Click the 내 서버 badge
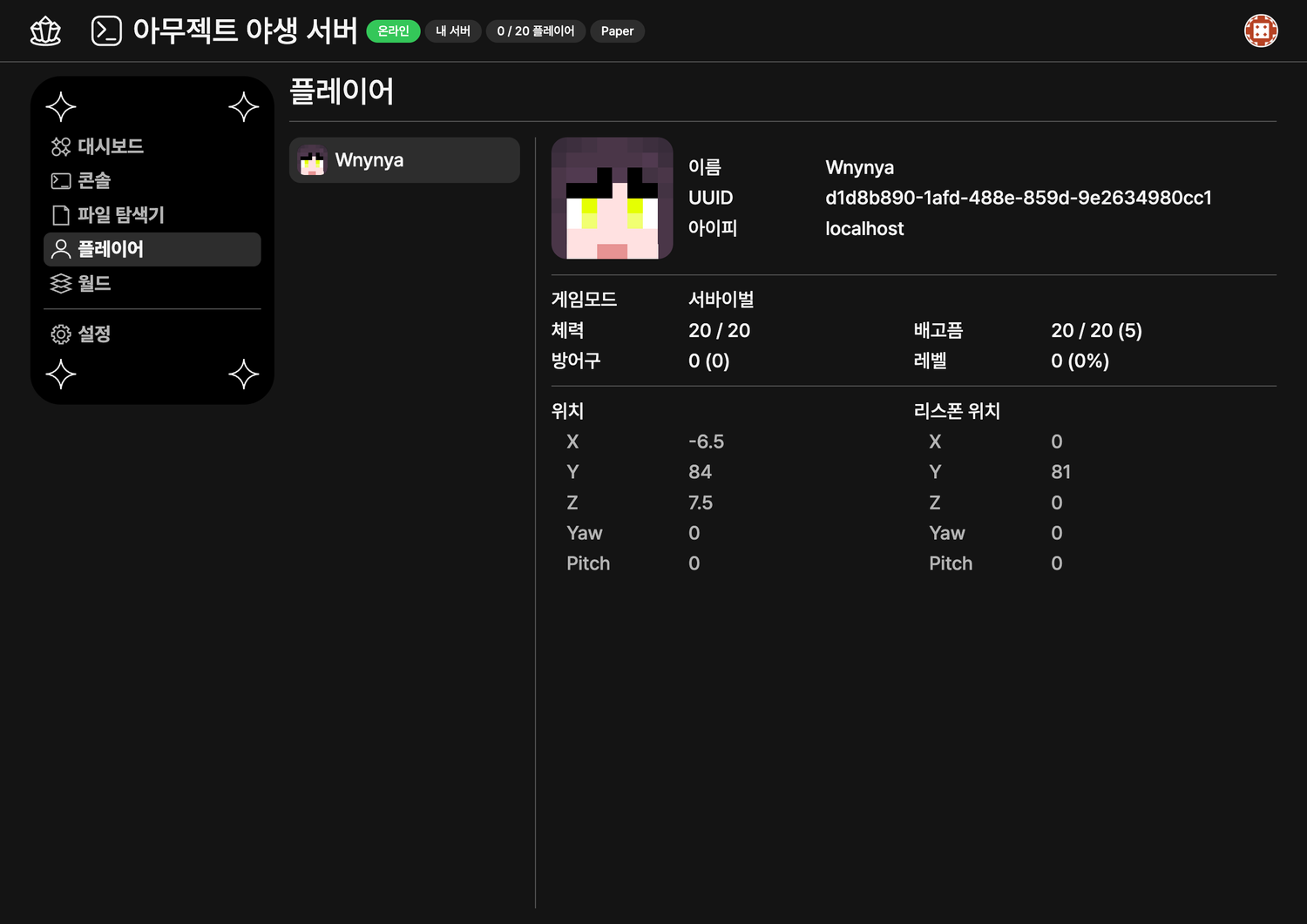The height and width of the screenshot is (924, 1307). (452, 31)
